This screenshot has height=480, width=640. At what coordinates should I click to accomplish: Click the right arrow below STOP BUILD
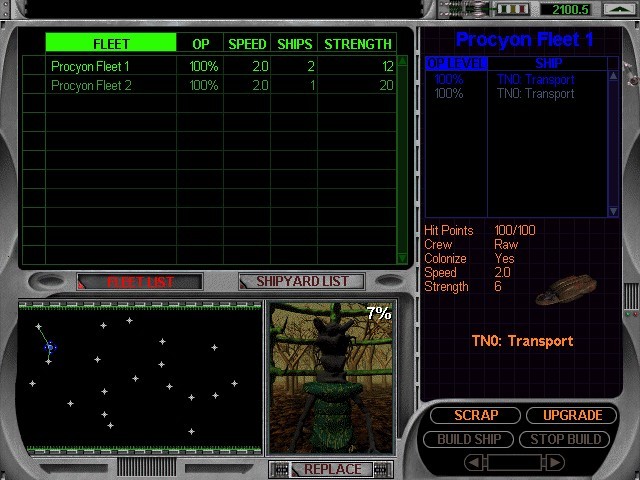pos(555,462)
